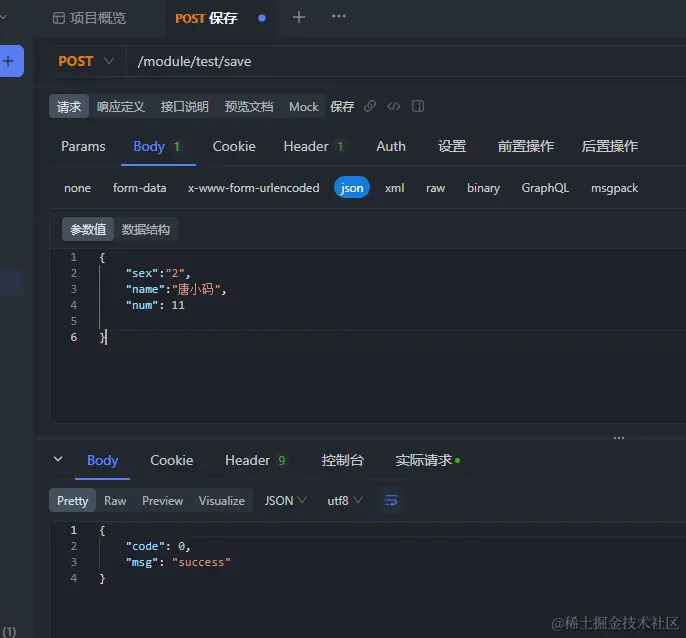Open the Mock tab

tap(304, 106)
